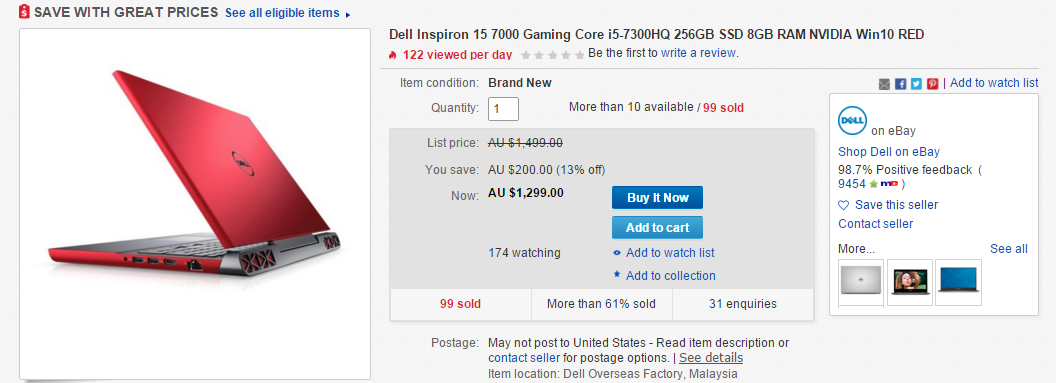Click eye icon beside Add to watch list

[616, 253]
